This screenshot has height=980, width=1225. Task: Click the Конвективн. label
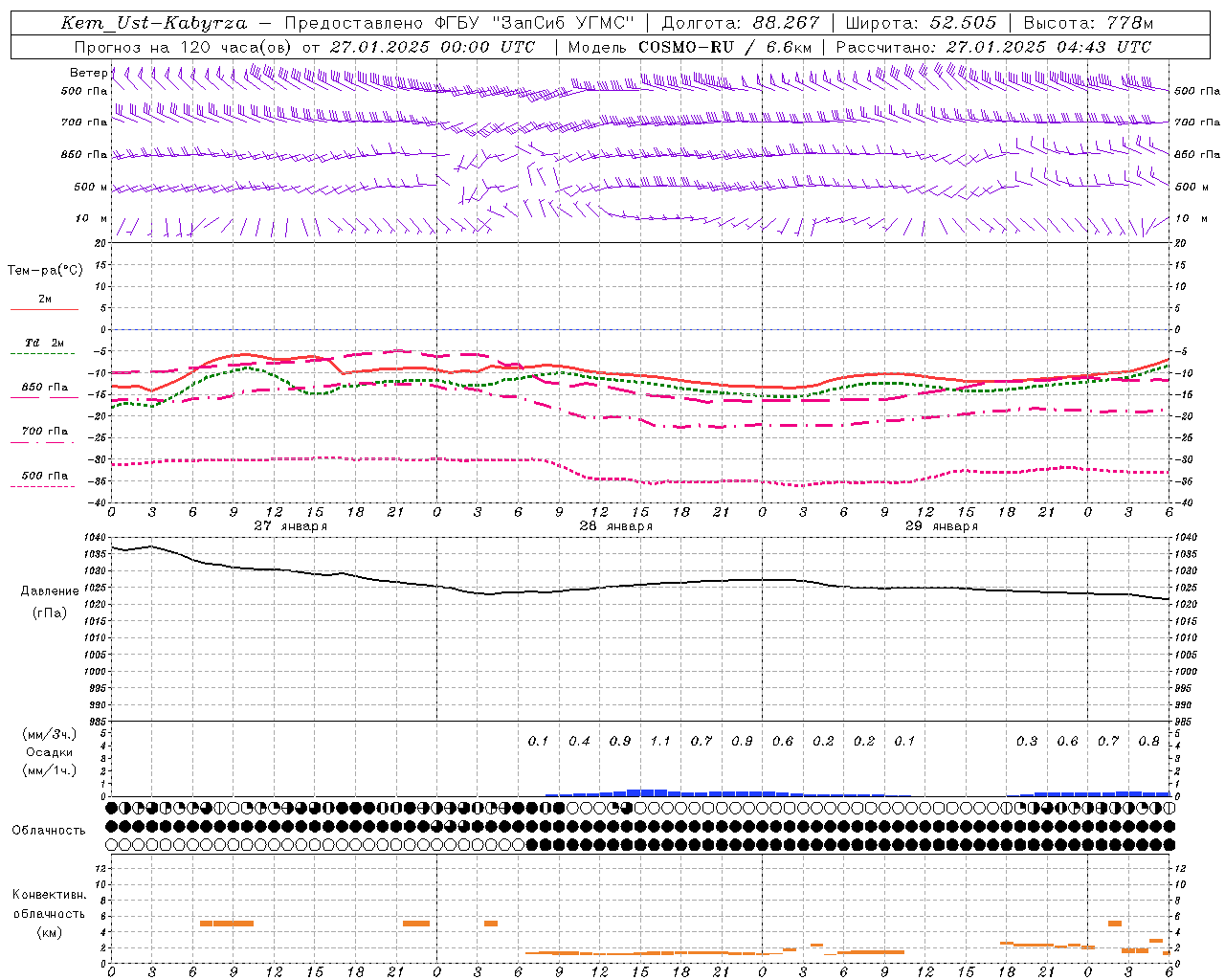[50, 895]
